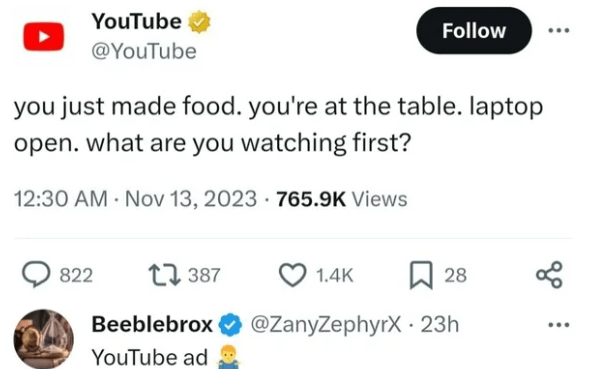Click the red YouTube logo avatar
This screenshot has width=590, height=369.
[x=44, y=36]
